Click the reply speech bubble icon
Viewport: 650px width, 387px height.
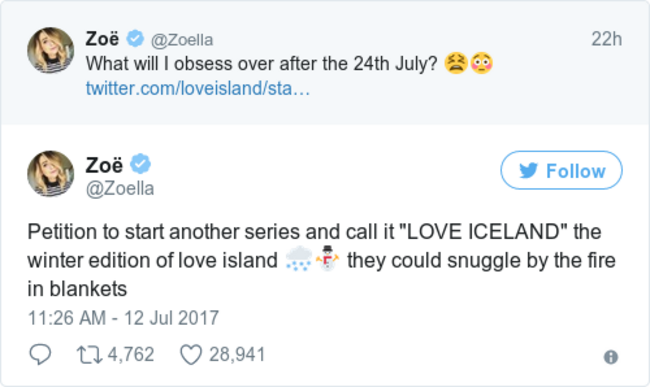click(40, 355)
